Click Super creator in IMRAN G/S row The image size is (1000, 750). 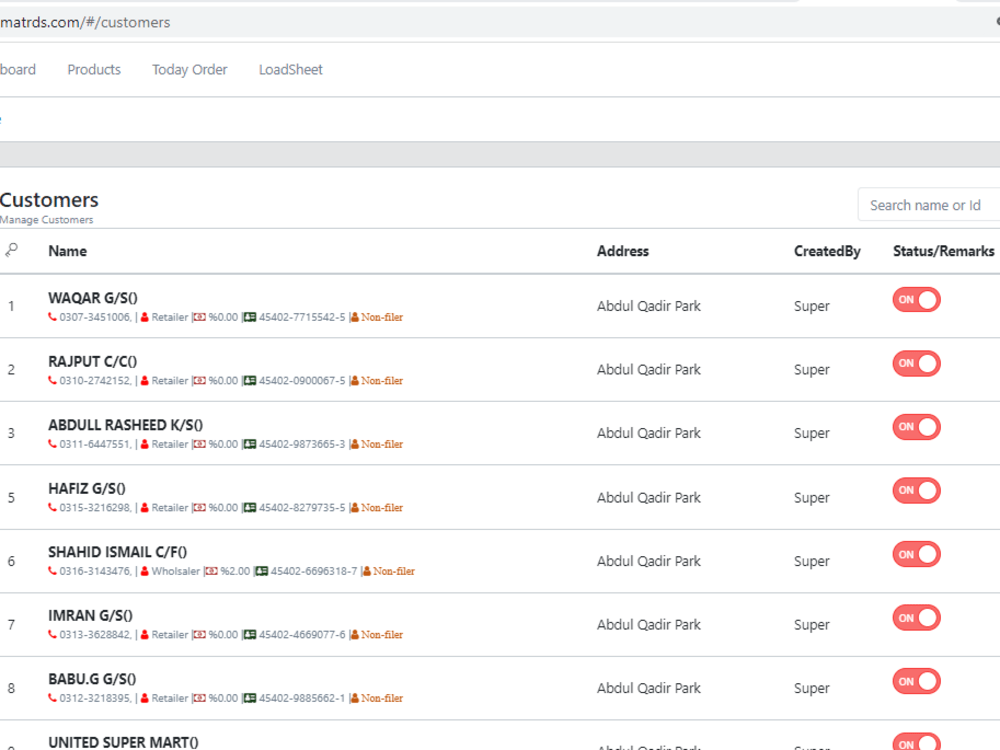pos(811,625)
